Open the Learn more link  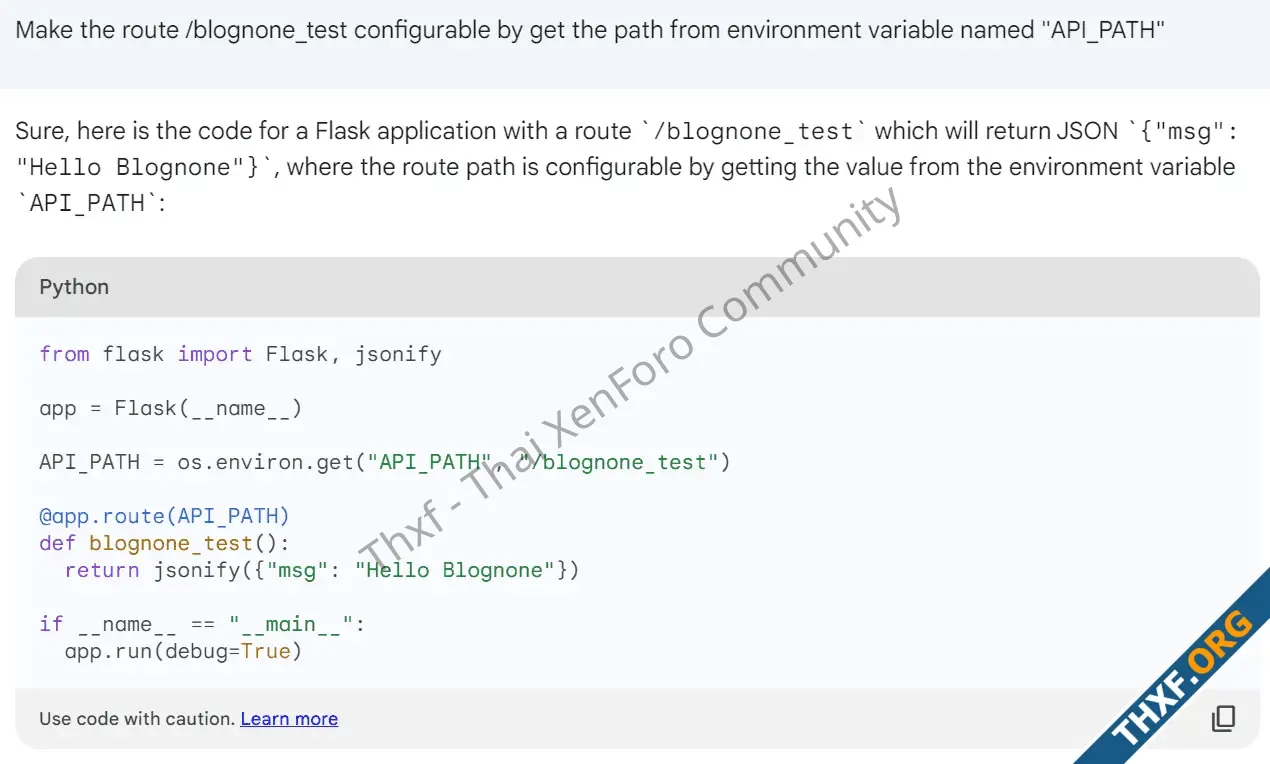click(x=289, y=718)
